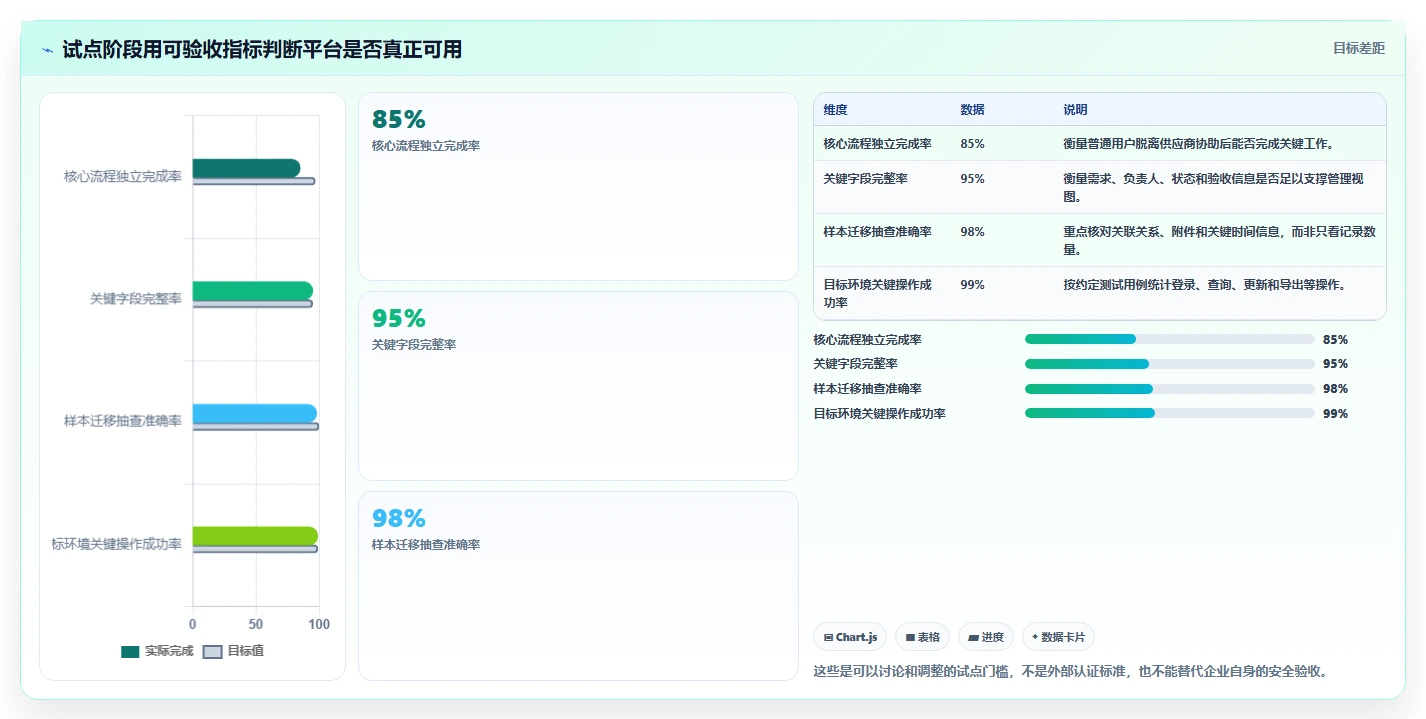The image size is (1426, 719).
Task: Click the x-axis tick label 100
Action: [x=319, y=624]
